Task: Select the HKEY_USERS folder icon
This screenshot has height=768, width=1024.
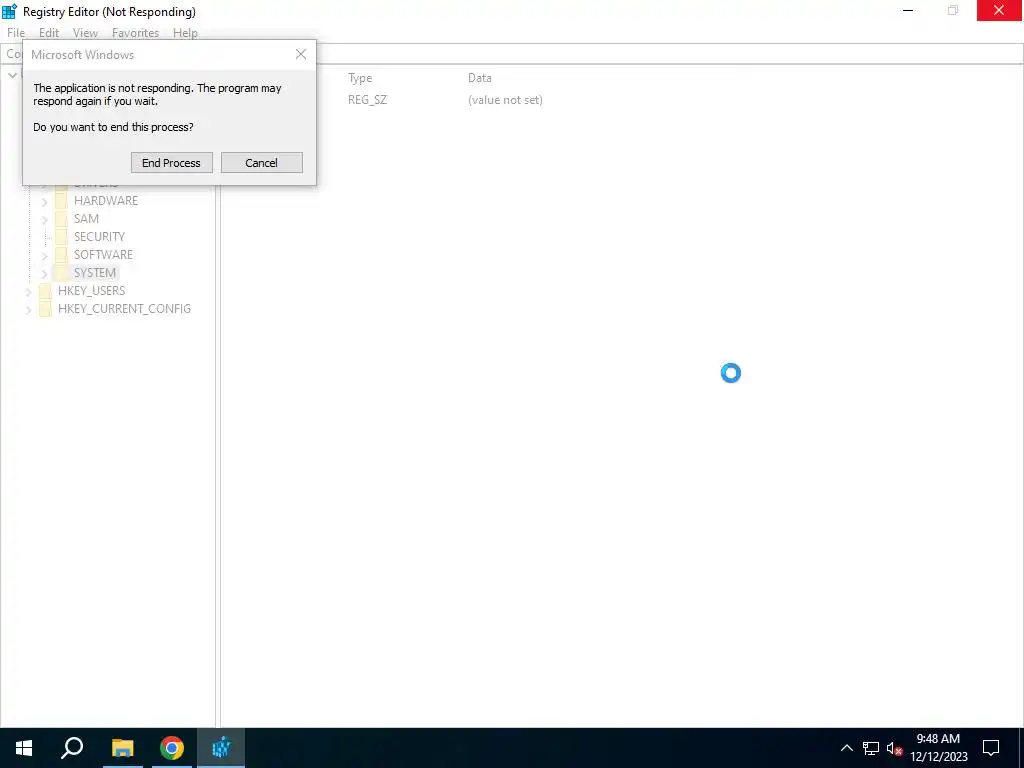Action: point(45,291)
